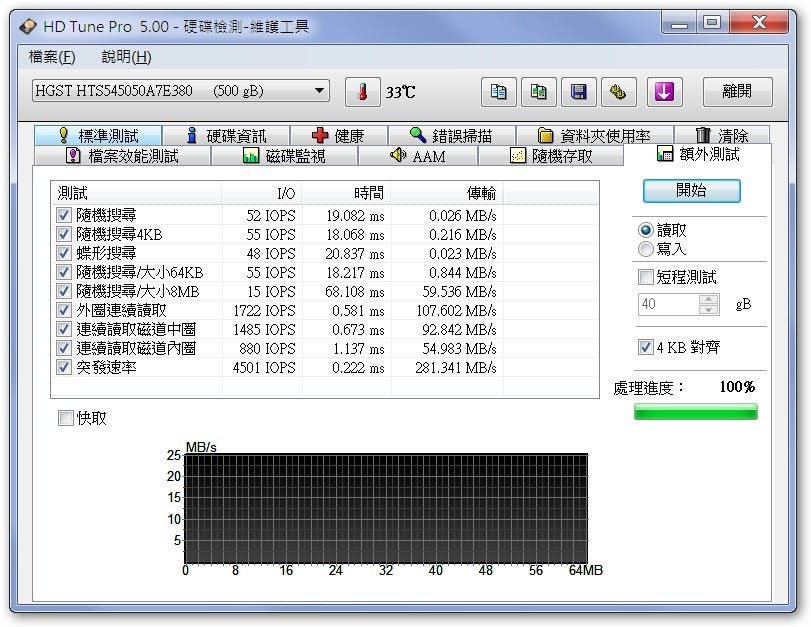The width and height of the screenshot is (811, 627).
Task: Click the thermometer temperature icon
Action: tap(362, 92)
